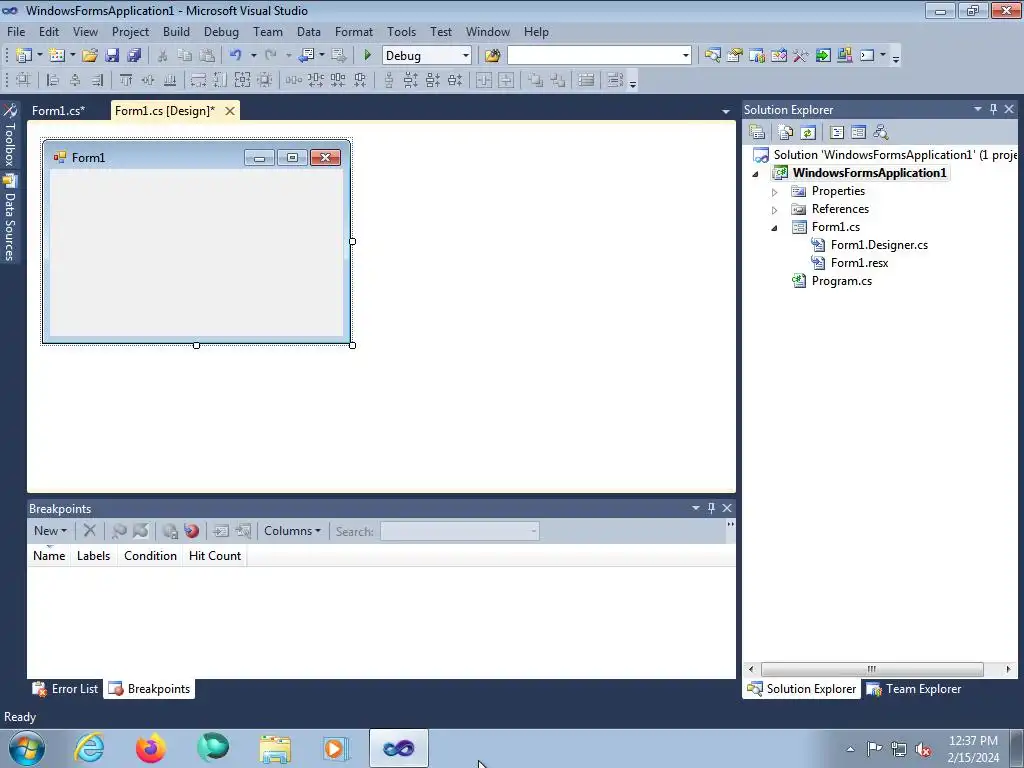This screenshot has height=768, width=1024.
Task: Open the Tools menu
Action: [401, 31]
